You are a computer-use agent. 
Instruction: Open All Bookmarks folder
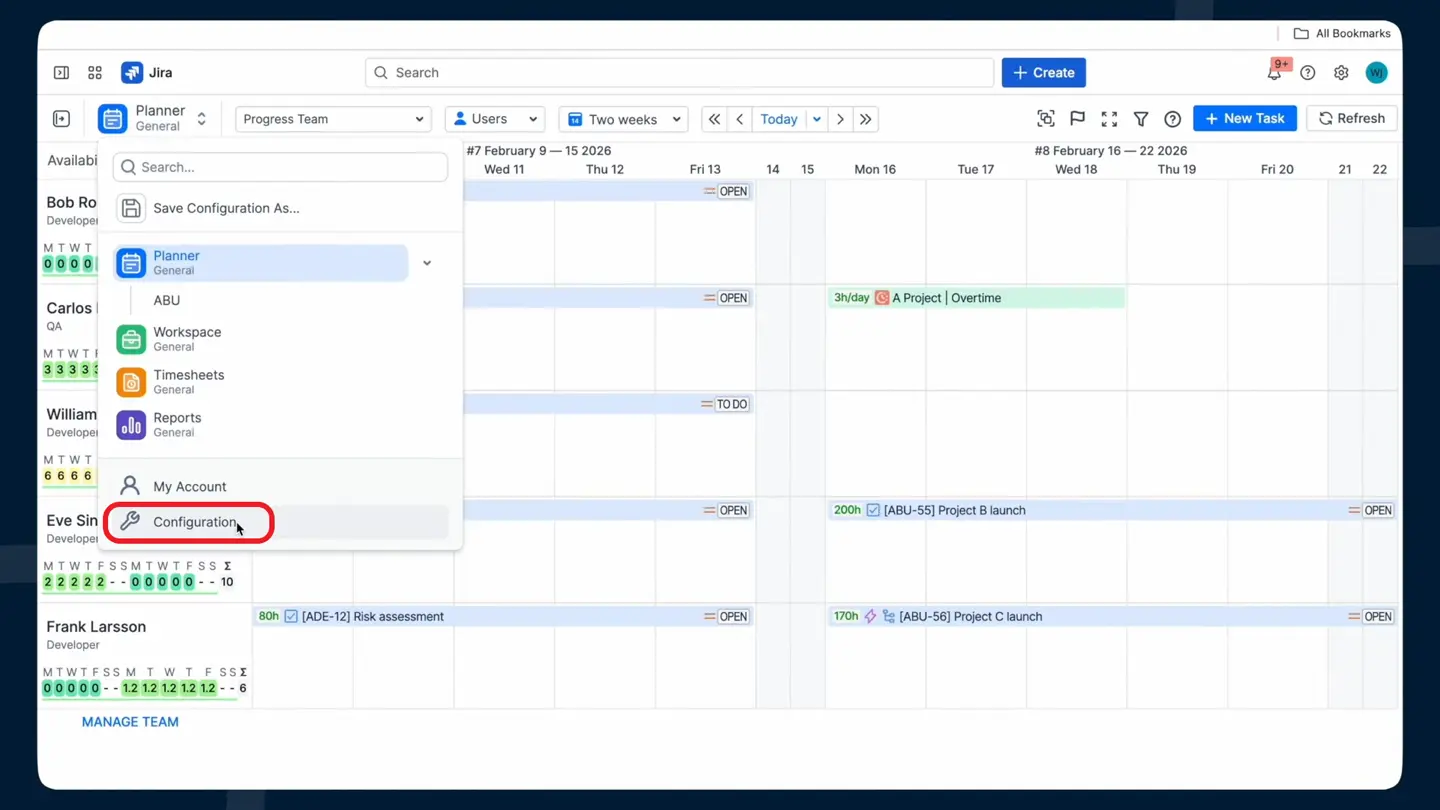1342,33
